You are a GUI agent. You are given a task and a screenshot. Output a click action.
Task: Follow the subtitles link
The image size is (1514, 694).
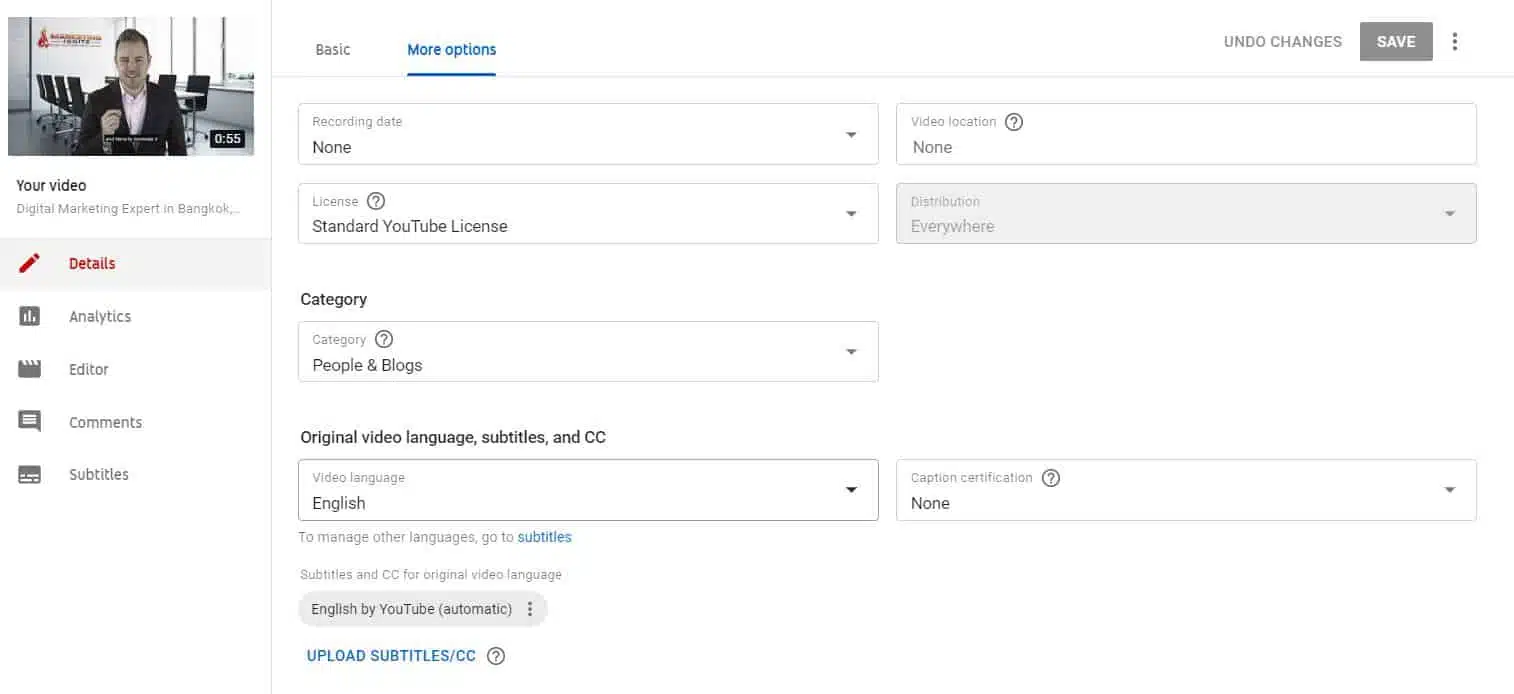(544, 537)
